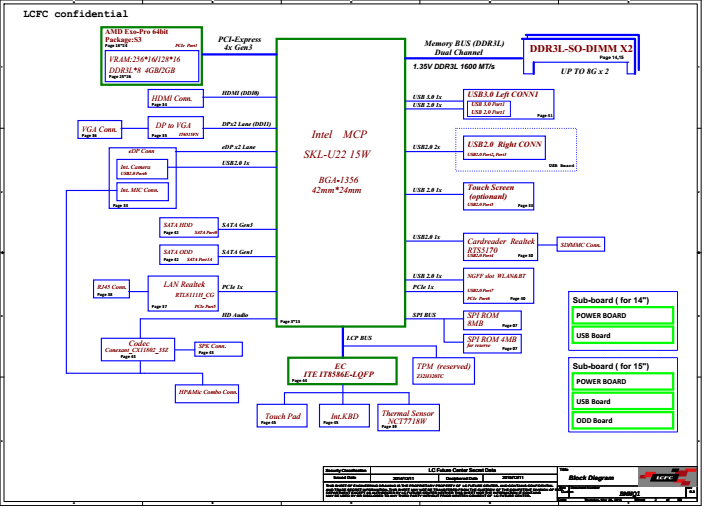Select the 'AMD Exo-Pro 64bit' GPU block
This screenshot has width=704, height=508.
click(151, 56)
